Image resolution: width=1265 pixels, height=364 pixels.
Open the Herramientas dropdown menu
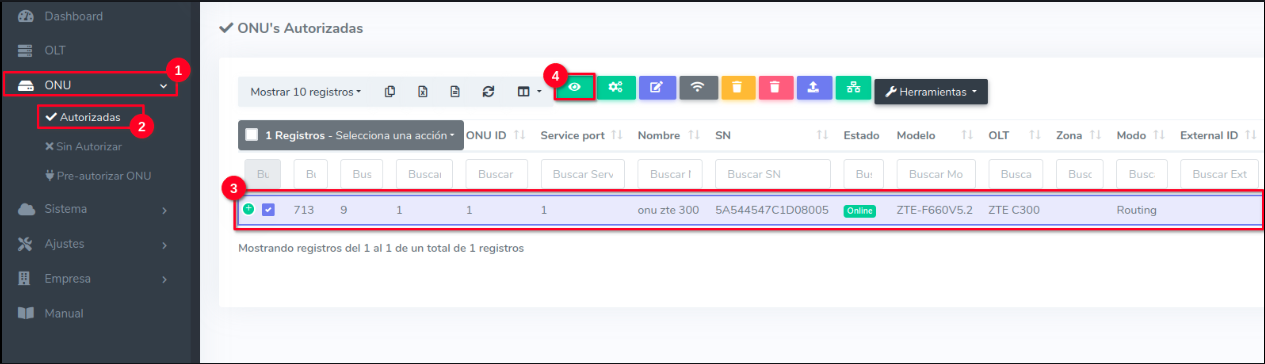(x=931, y=91)
